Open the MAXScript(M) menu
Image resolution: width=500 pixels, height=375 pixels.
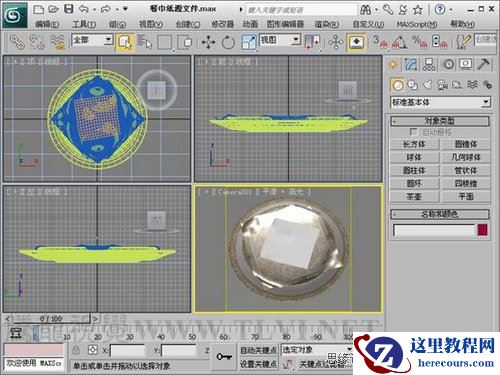point(417,24)
